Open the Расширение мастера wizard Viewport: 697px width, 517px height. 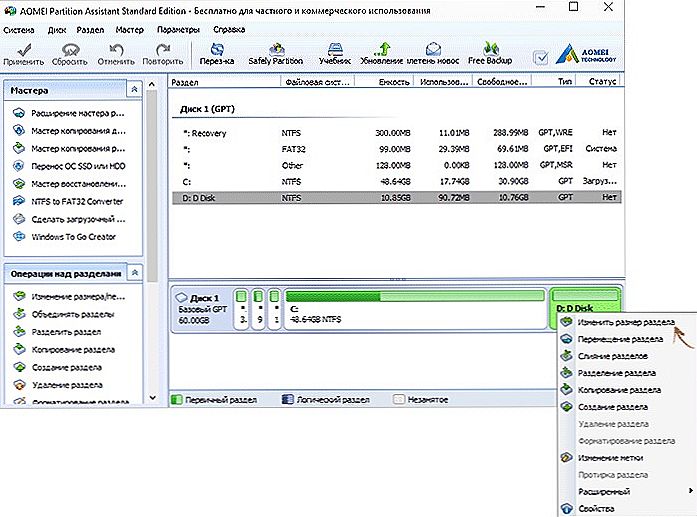pos(70,113)
